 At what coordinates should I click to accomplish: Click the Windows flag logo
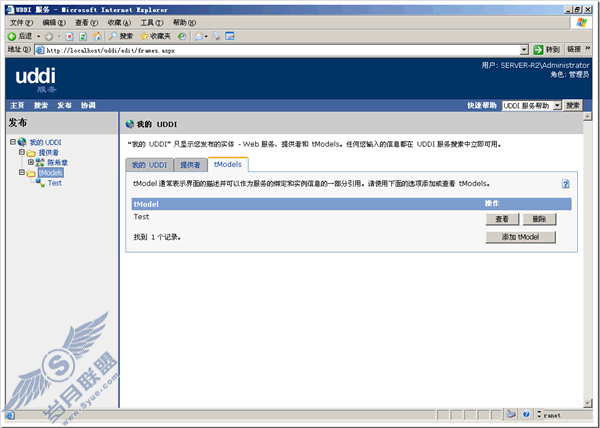[582, 23]
